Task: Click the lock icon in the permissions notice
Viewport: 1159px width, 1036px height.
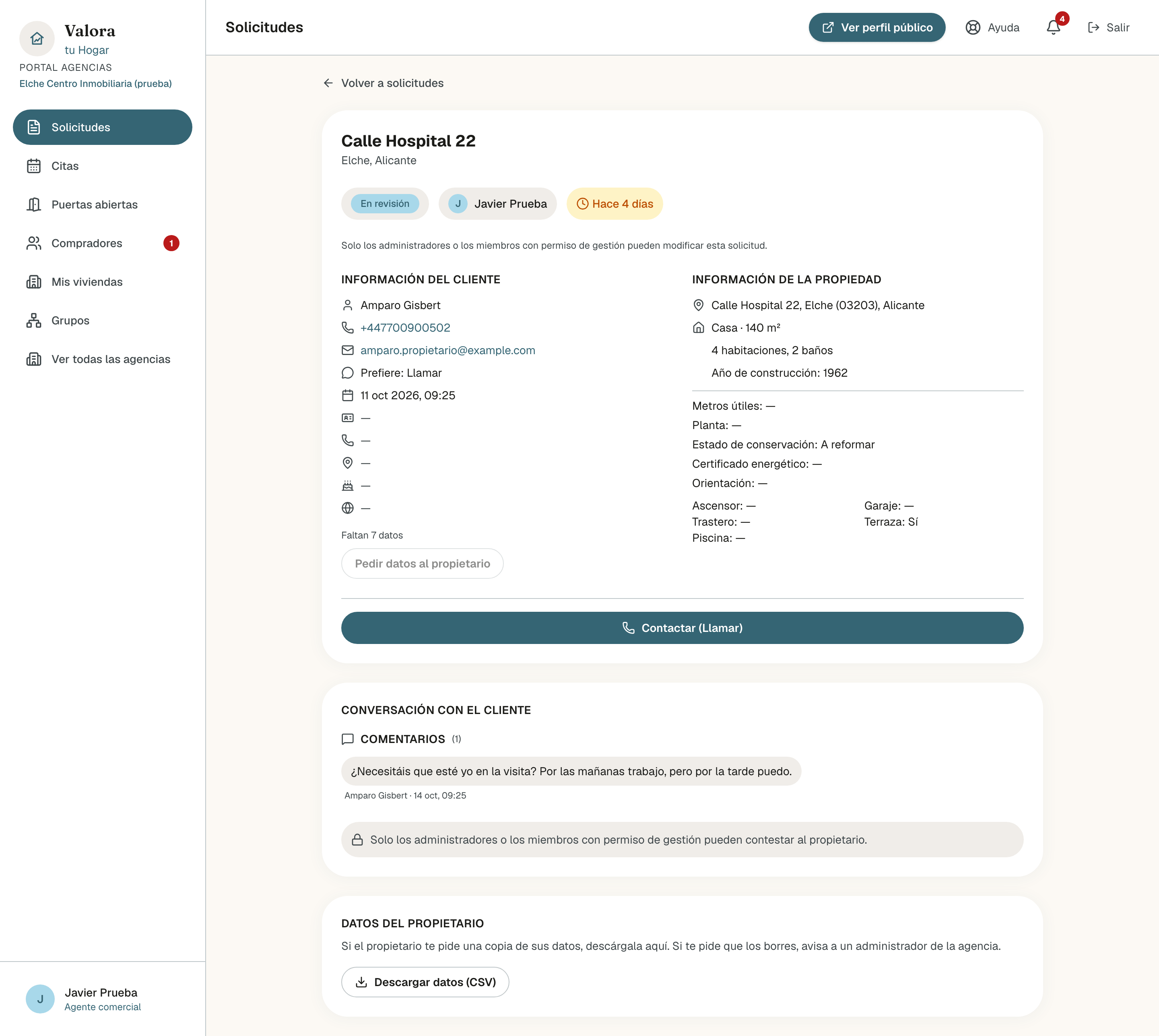Action: (x=357, y=840)
